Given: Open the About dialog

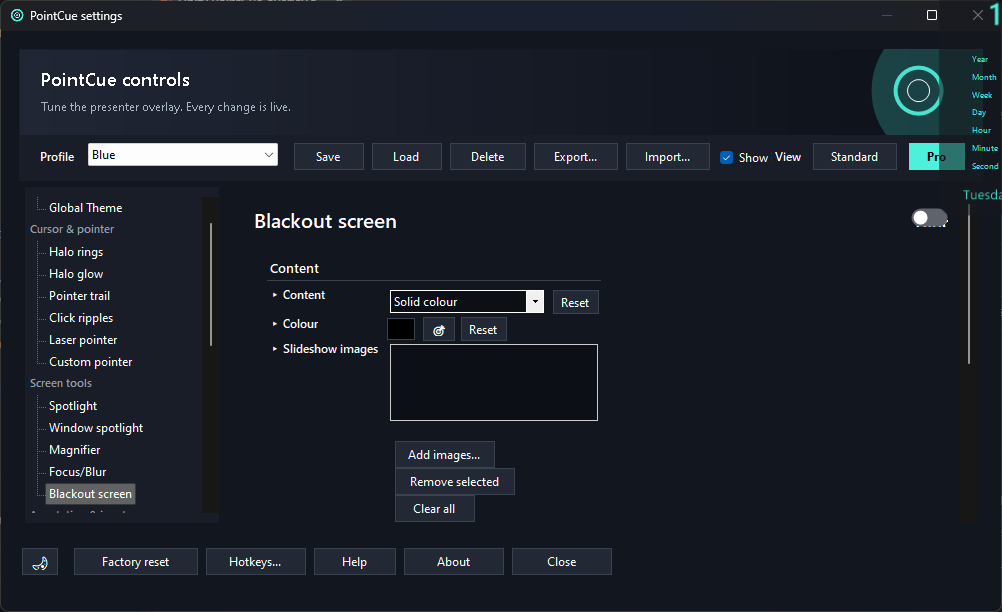Looking at the screenshot, I should 454,562.
